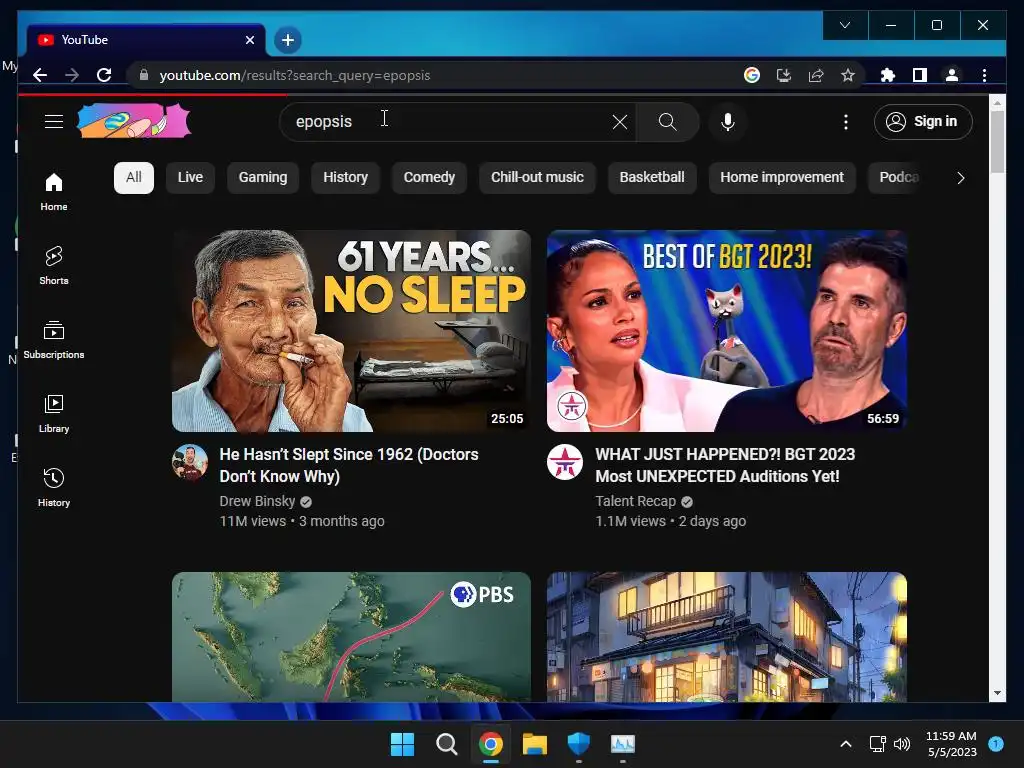Click the site lock icon
This screenshot has height=768, width=1024.
click(144, 75)
